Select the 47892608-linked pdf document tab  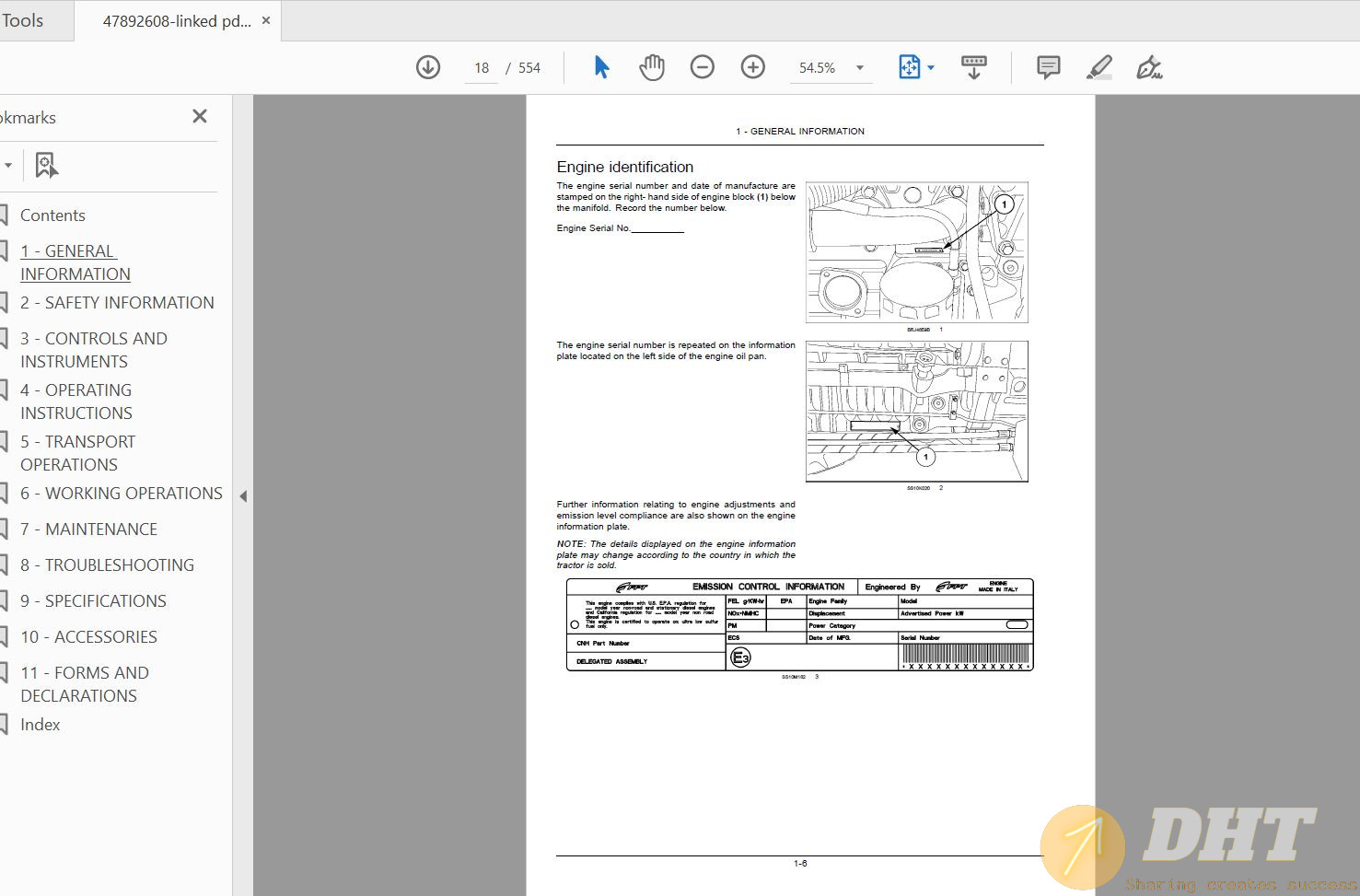click(x=176, y=20)
